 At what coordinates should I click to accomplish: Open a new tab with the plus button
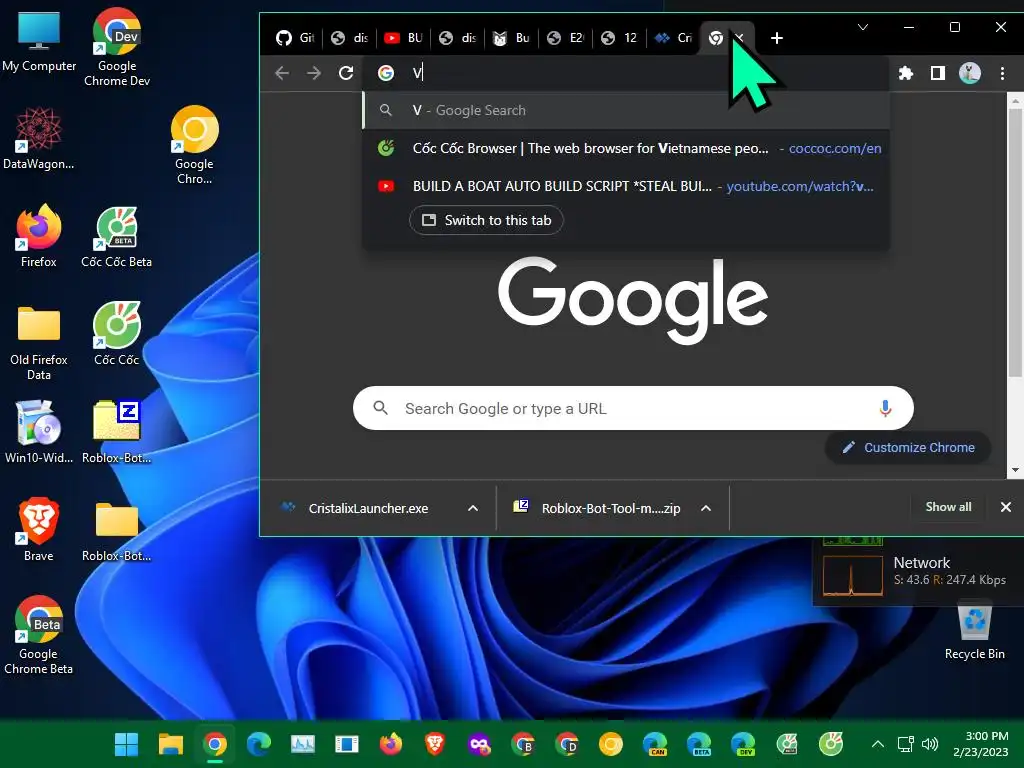click(776, 38)
